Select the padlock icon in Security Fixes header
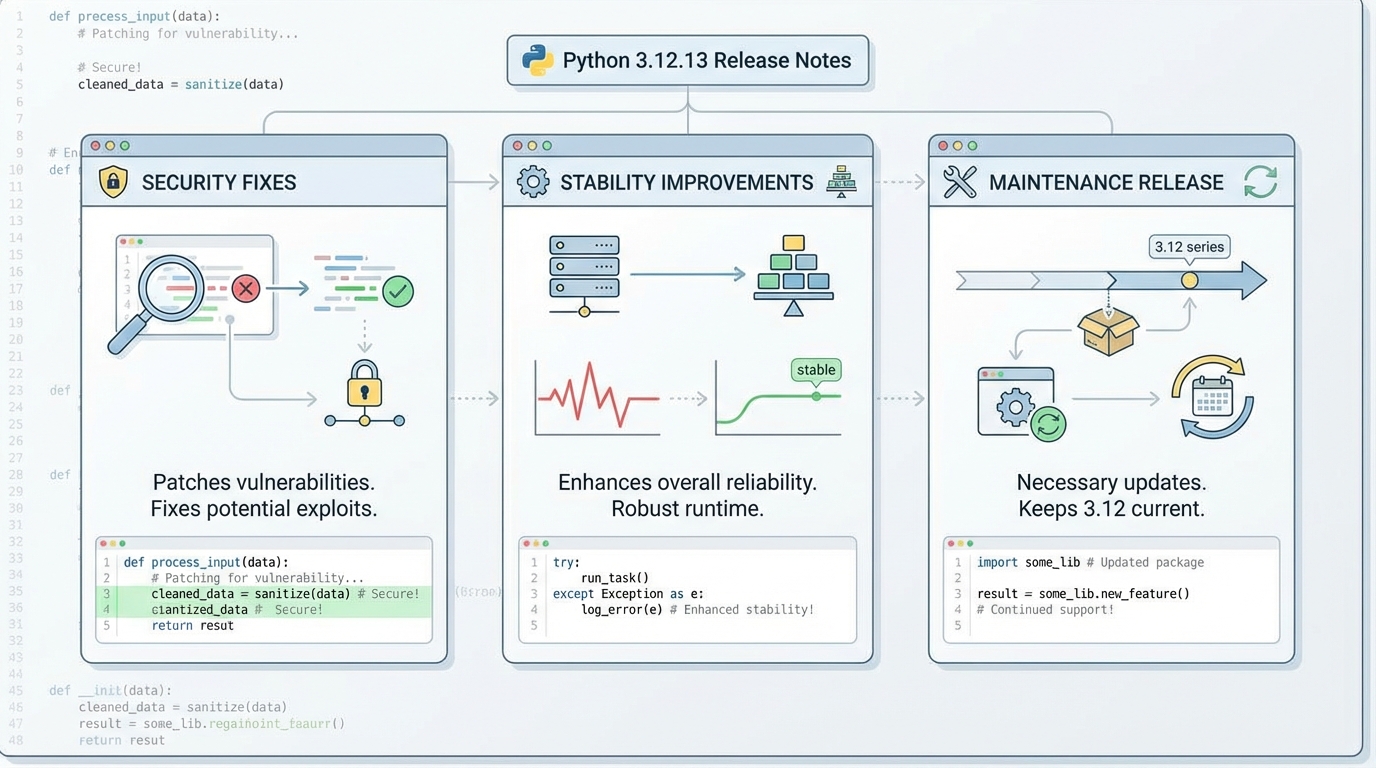Image resolution: width=1376 pixels, height=768 pixels. 112,182
